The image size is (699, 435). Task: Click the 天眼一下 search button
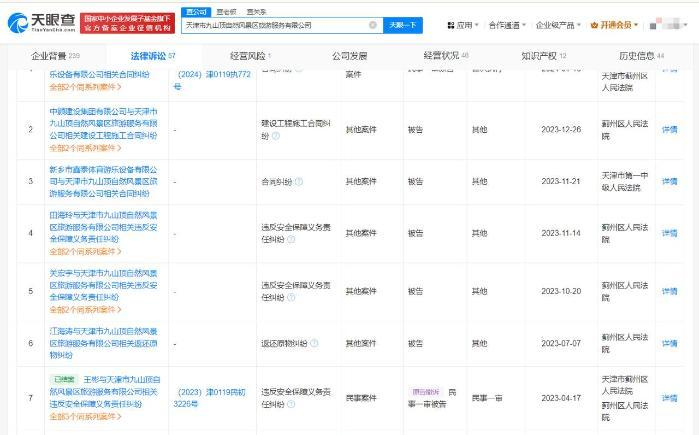[x=403, y=25]
